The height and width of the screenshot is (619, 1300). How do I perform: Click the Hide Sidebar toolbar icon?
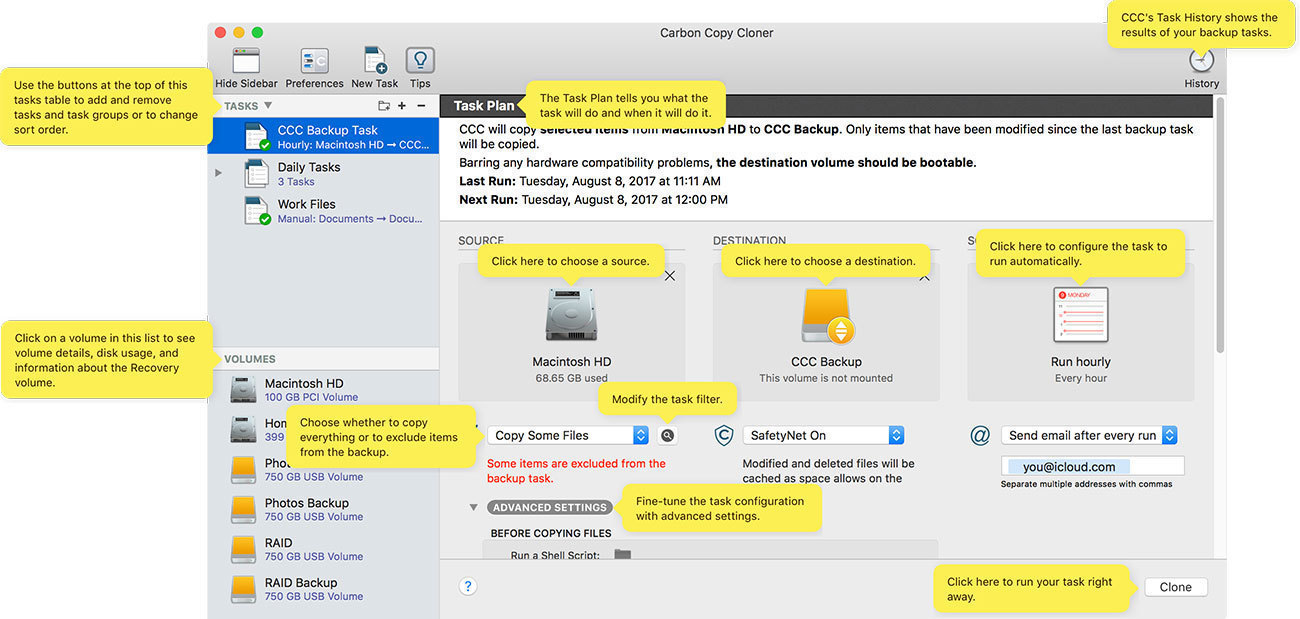click(246, 61)
